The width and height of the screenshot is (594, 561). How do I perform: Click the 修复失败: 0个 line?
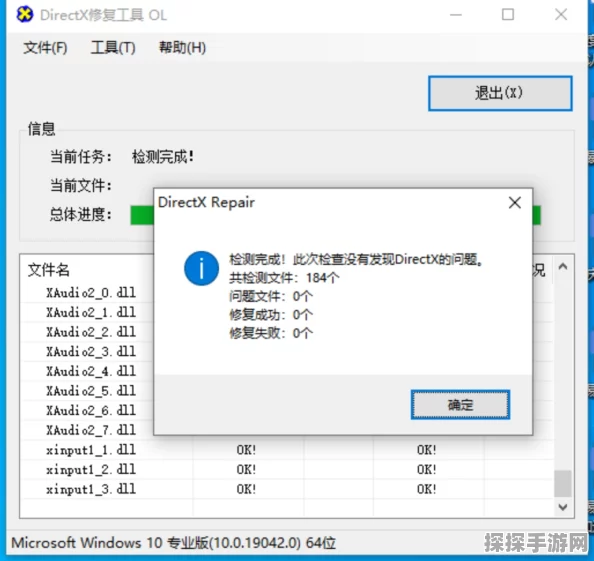tap(271, 333)
